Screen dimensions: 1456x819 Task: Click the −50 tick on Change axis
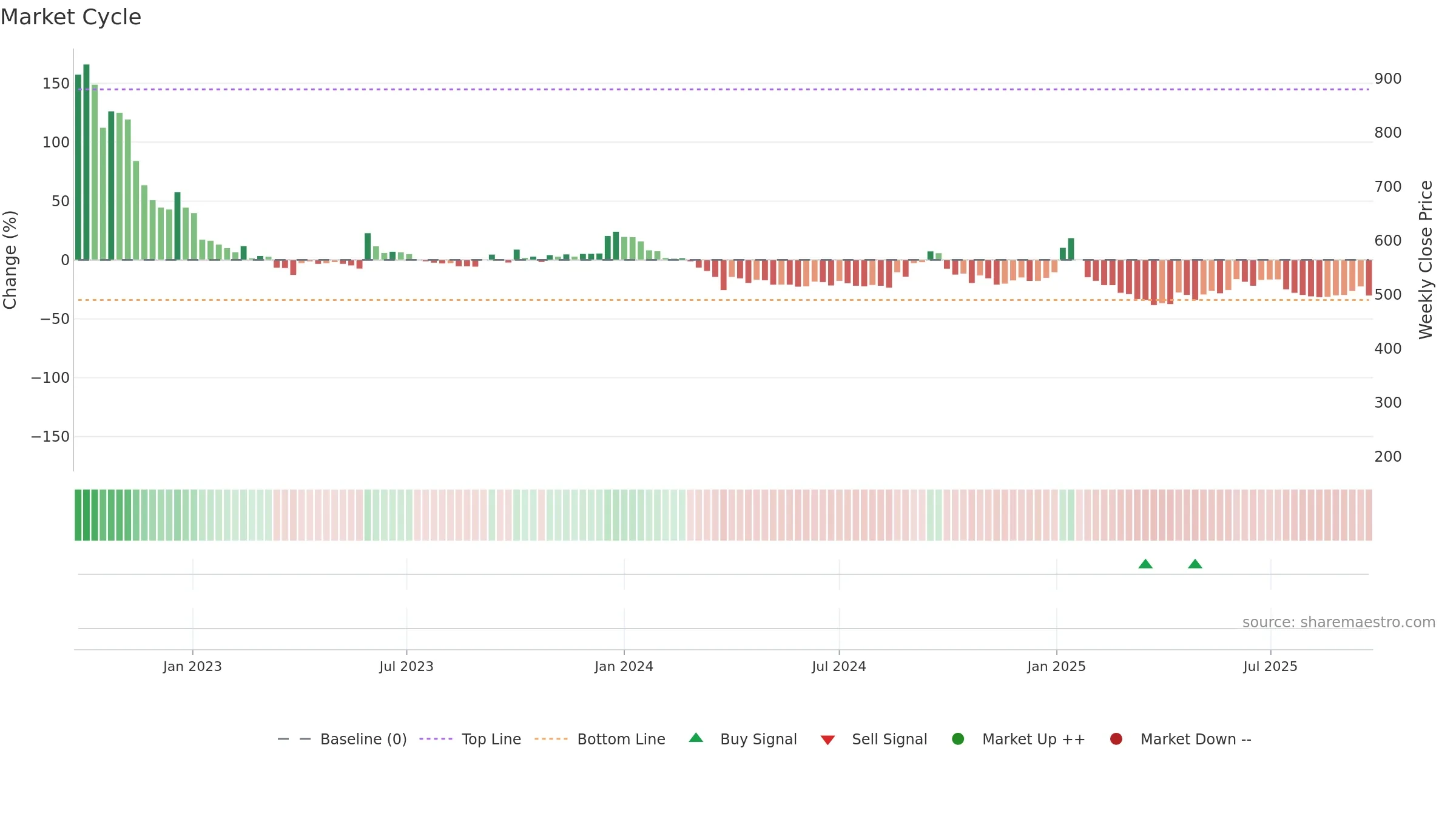coord(55,319)
